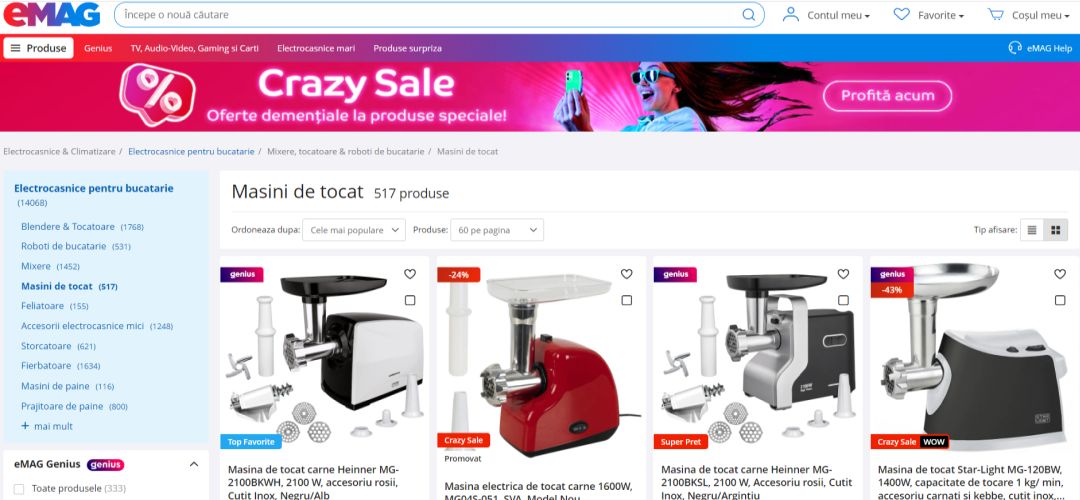Open the eMAG logo homepage

pos(52,14)
